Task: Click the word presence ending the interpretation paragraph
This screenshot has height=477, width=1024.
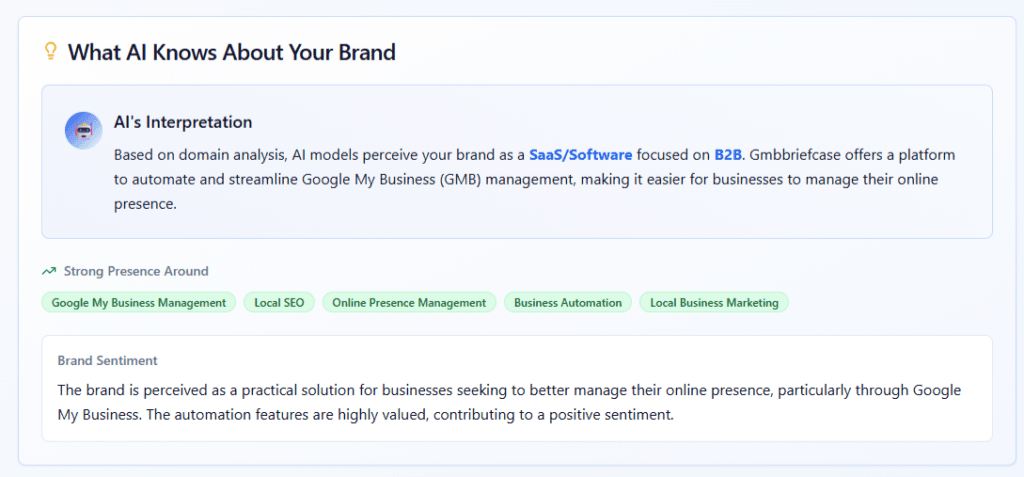Action: coord(145,204)
